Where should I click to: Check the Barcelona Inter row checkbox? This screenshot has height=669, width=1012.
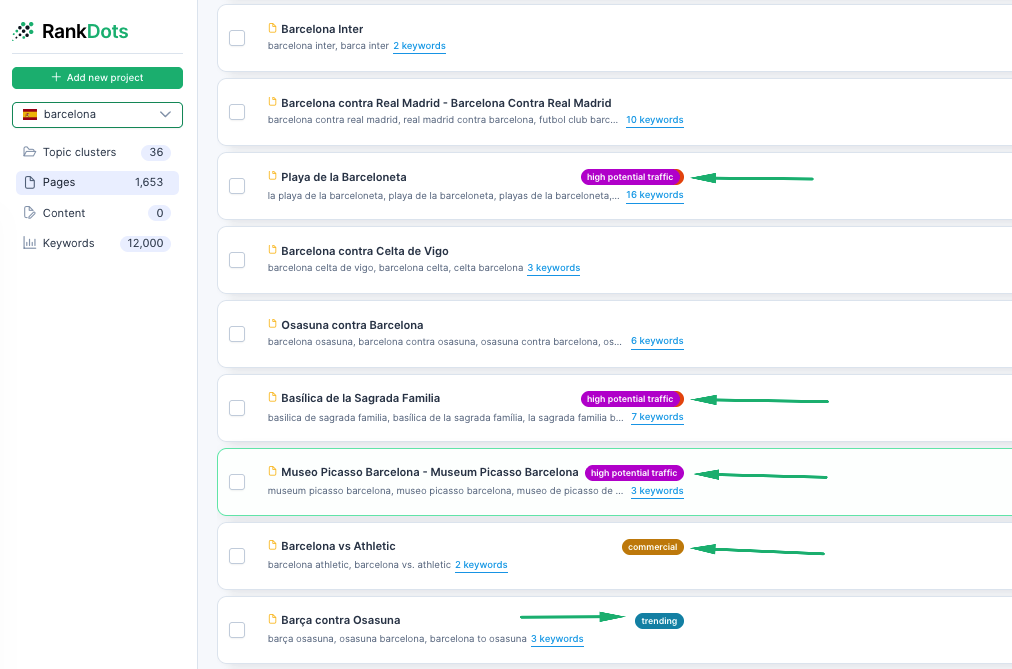pos(237,38)
